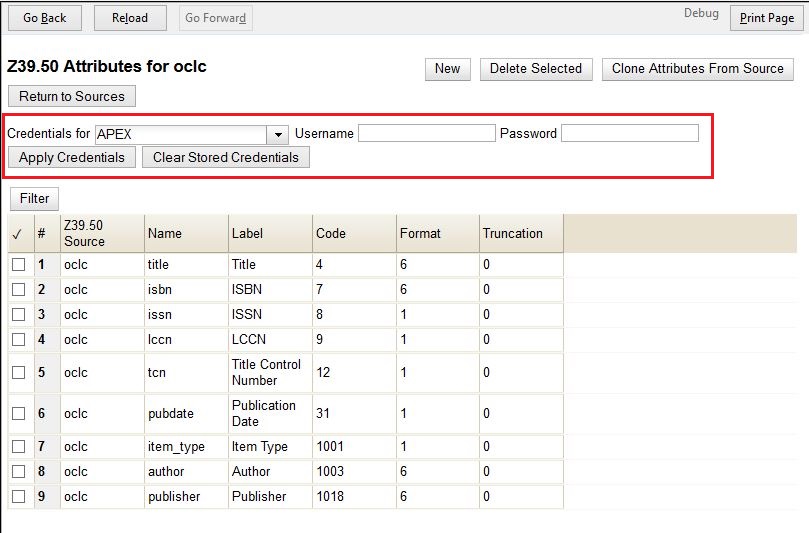
Task: Check the box for the title row
Action: pos(18,265)
